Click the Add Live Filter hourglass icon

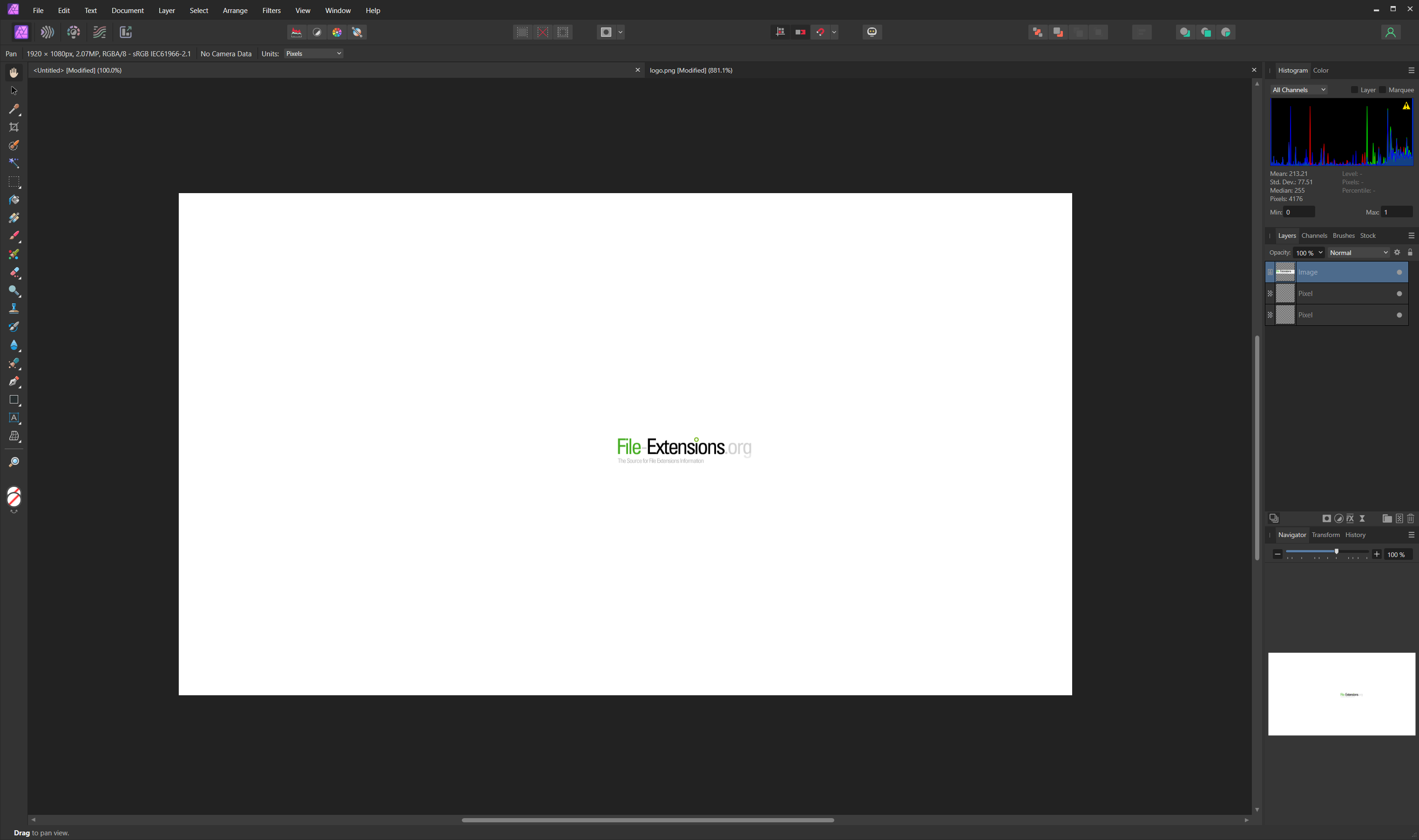[1362, 518]
